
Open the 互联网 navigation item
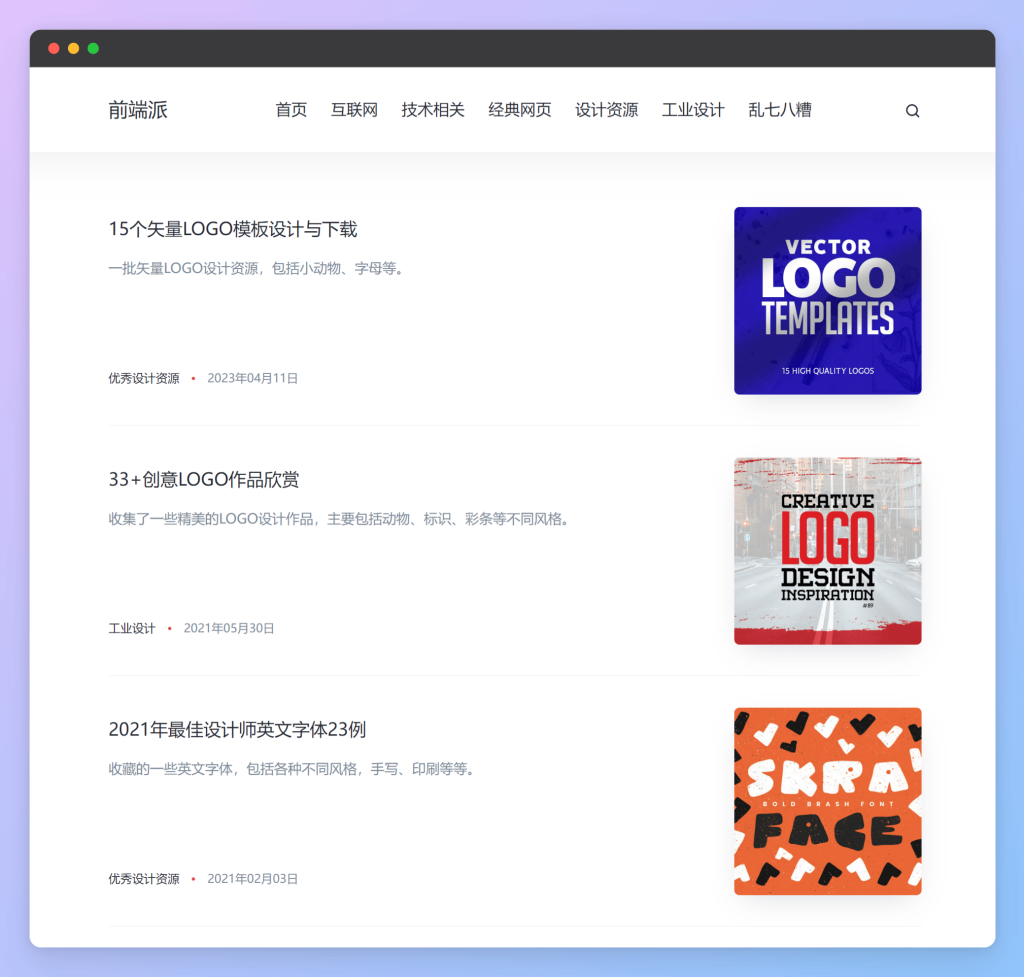354,110
